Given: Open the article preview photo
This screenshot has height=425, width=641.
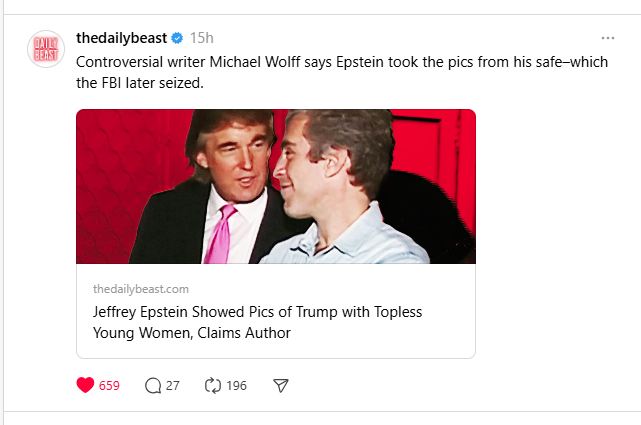Looking at the screenshot, I should click(x=275, y=186).
